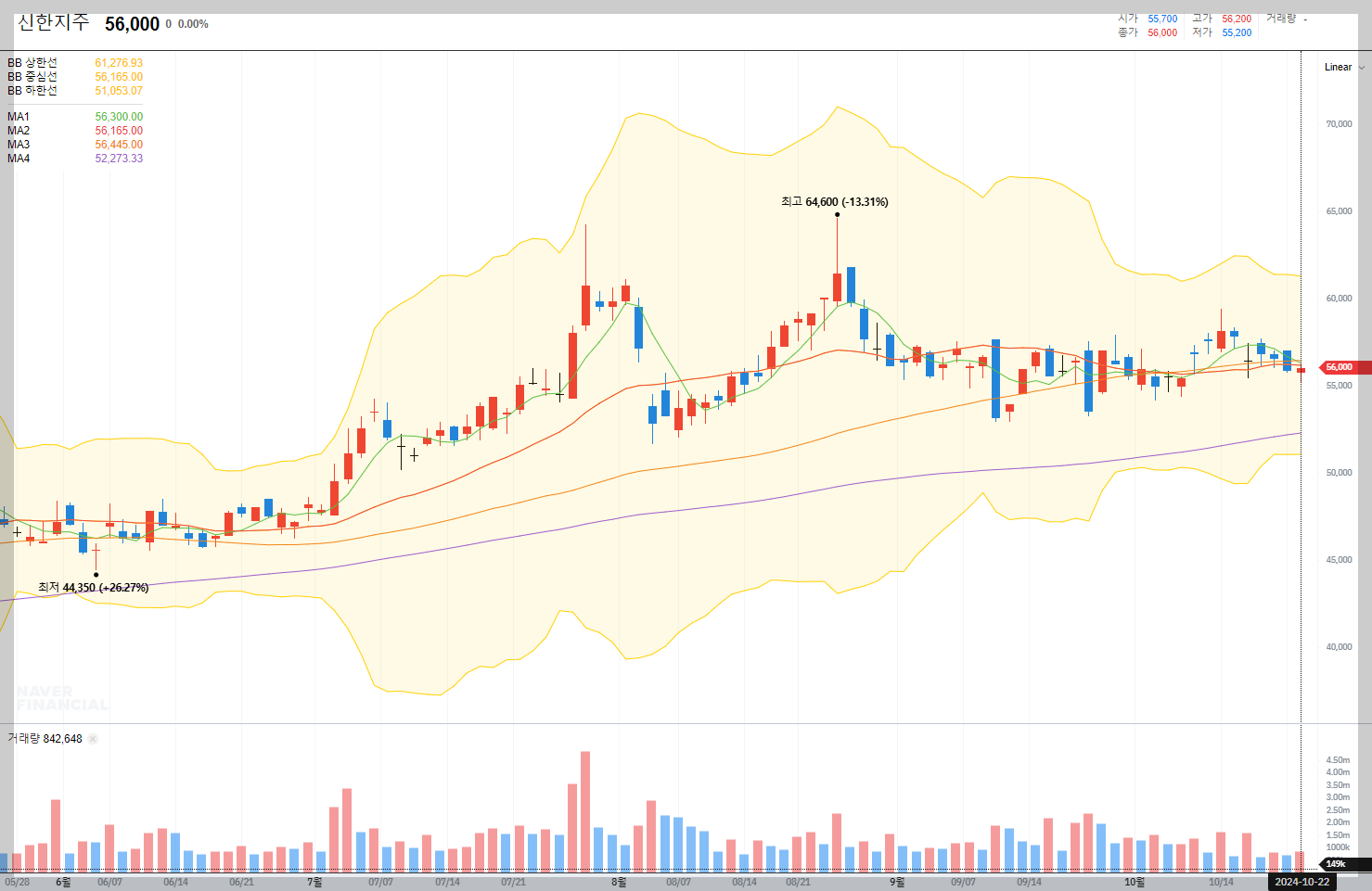Select the MA2 legend label
The image size is (1372, 891).
(19, 131)
